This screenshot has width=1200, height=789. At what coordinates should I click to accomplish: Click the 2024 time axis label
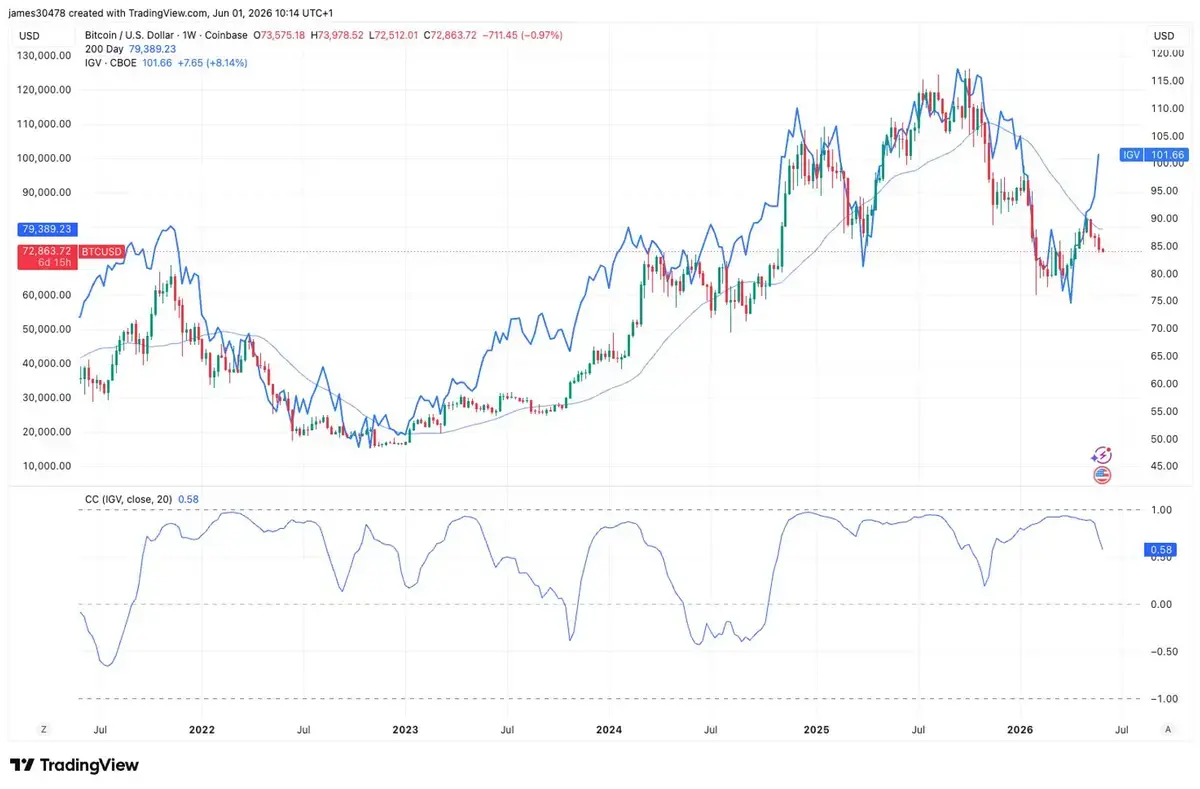click(x=608, y=731)
